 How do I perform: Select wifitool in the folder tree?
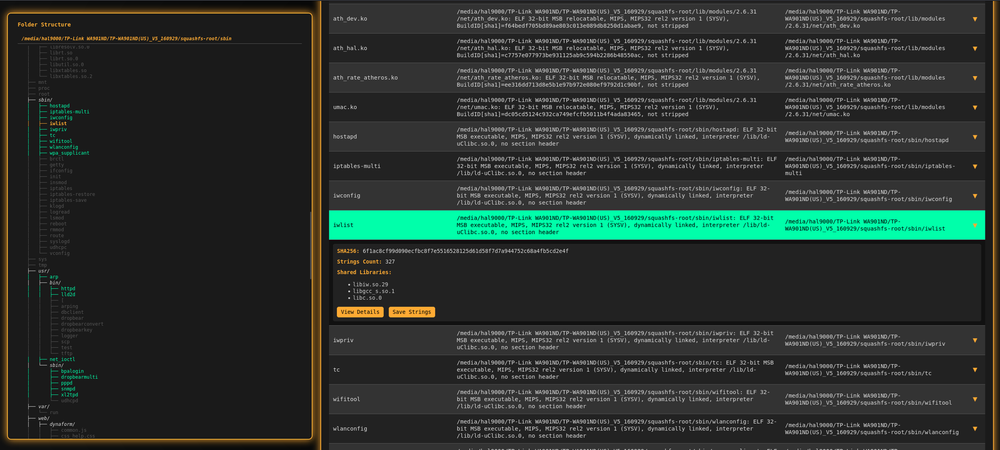coord(61,142)
